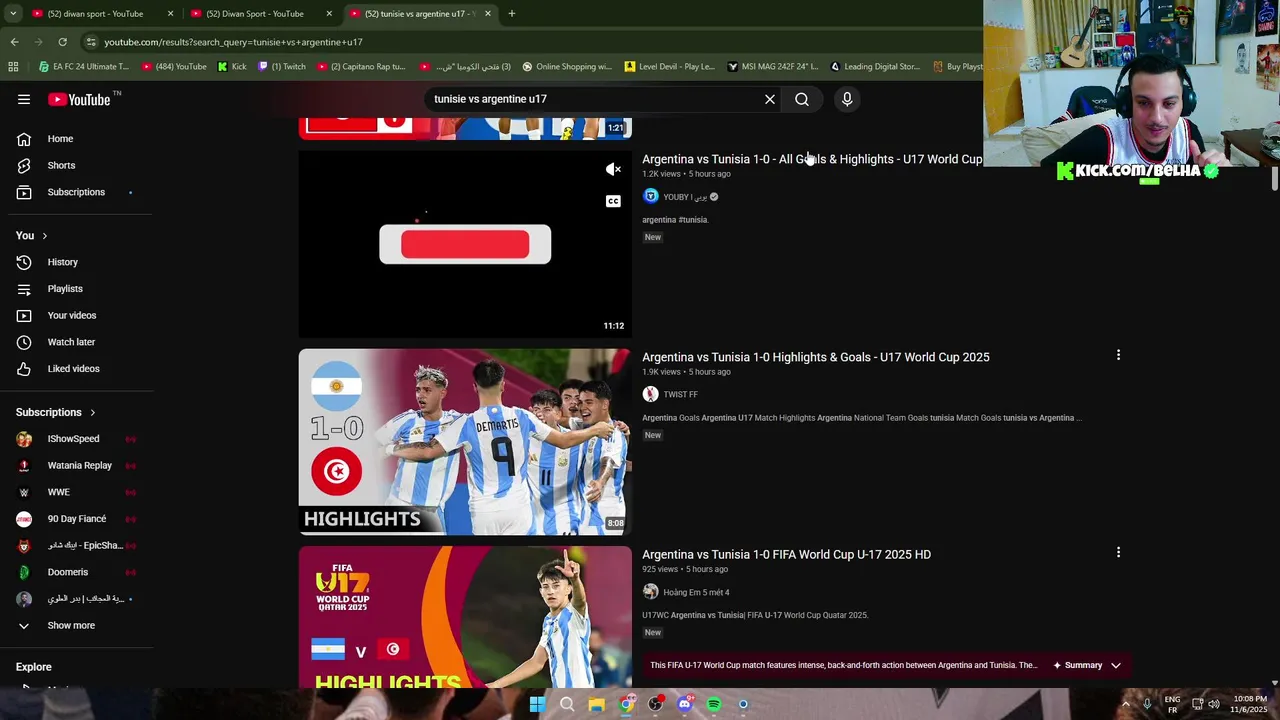Expand the You section chevron

coord(44,236)
